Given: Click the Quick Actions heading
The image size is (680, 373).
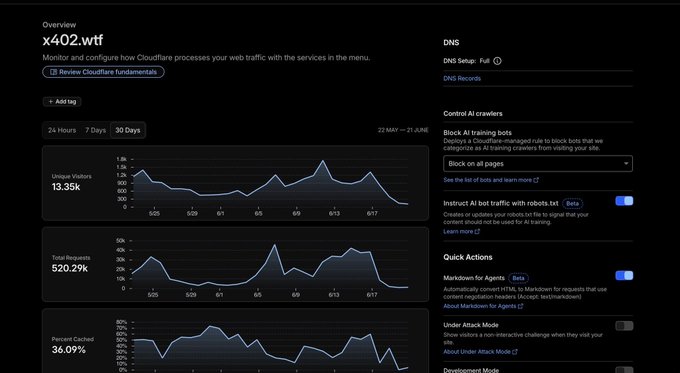Looking at the screenshot, I should tap(468, 257).
